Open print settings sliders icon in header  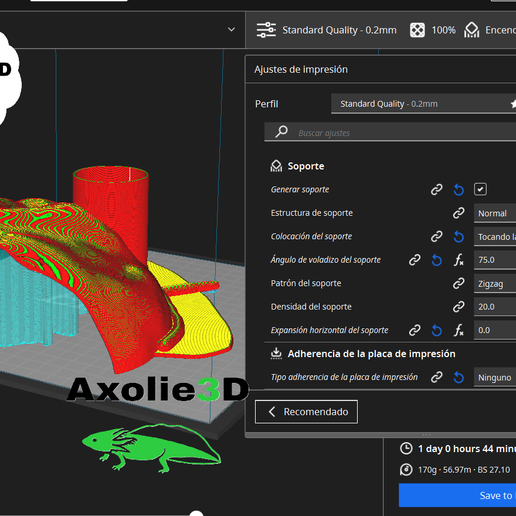click(x=266, y=30)
